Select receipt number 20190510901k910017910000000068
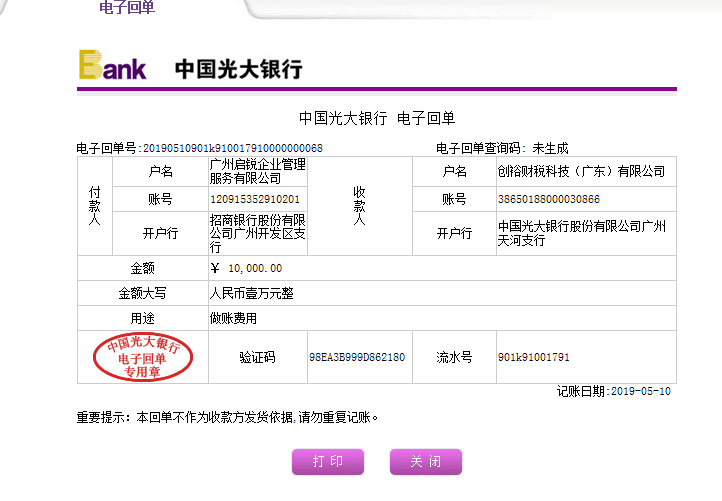 (233, 148)
